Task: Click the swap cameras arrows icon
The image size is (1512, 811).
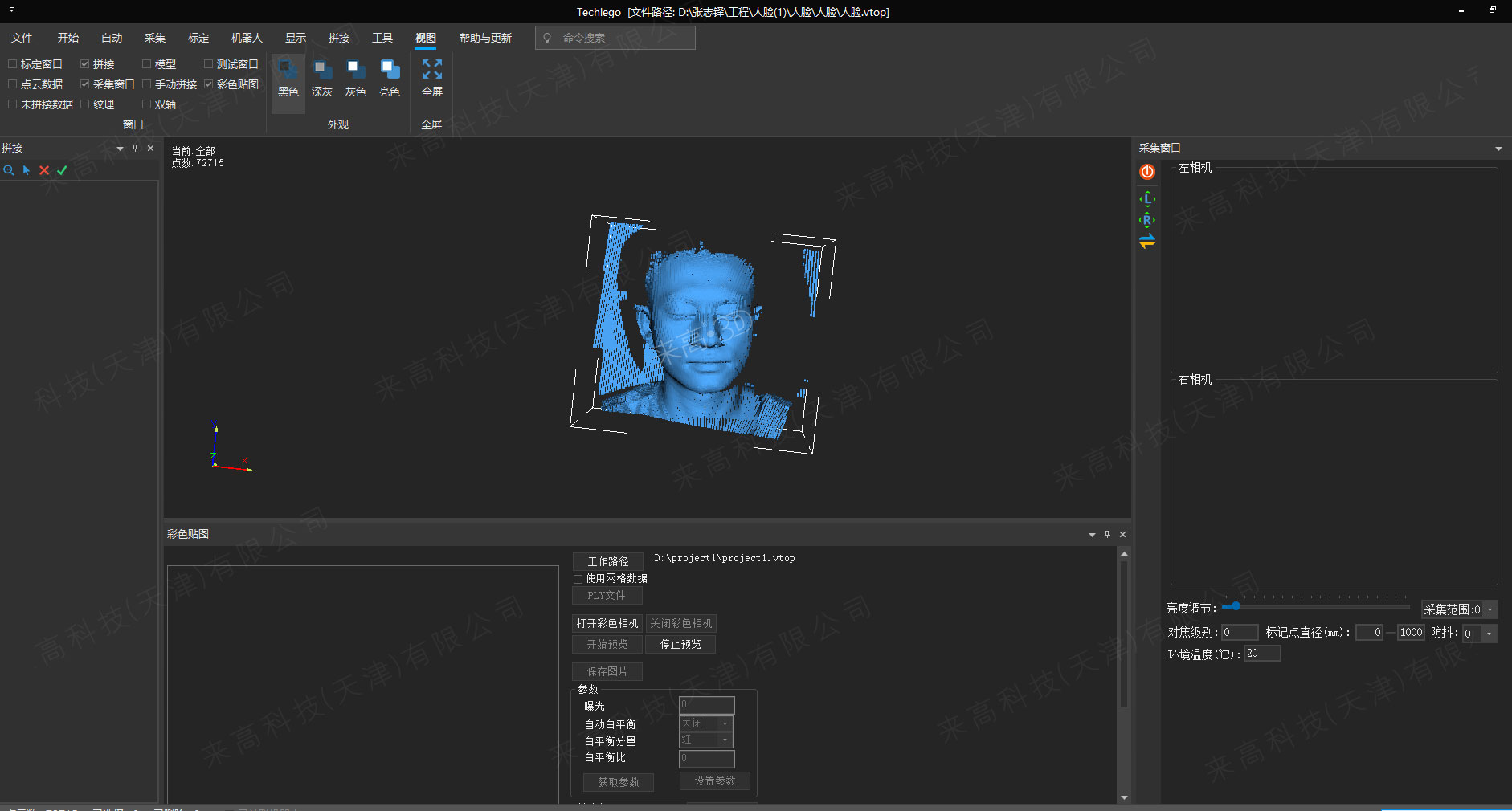Action: (x=1147, y=241)
